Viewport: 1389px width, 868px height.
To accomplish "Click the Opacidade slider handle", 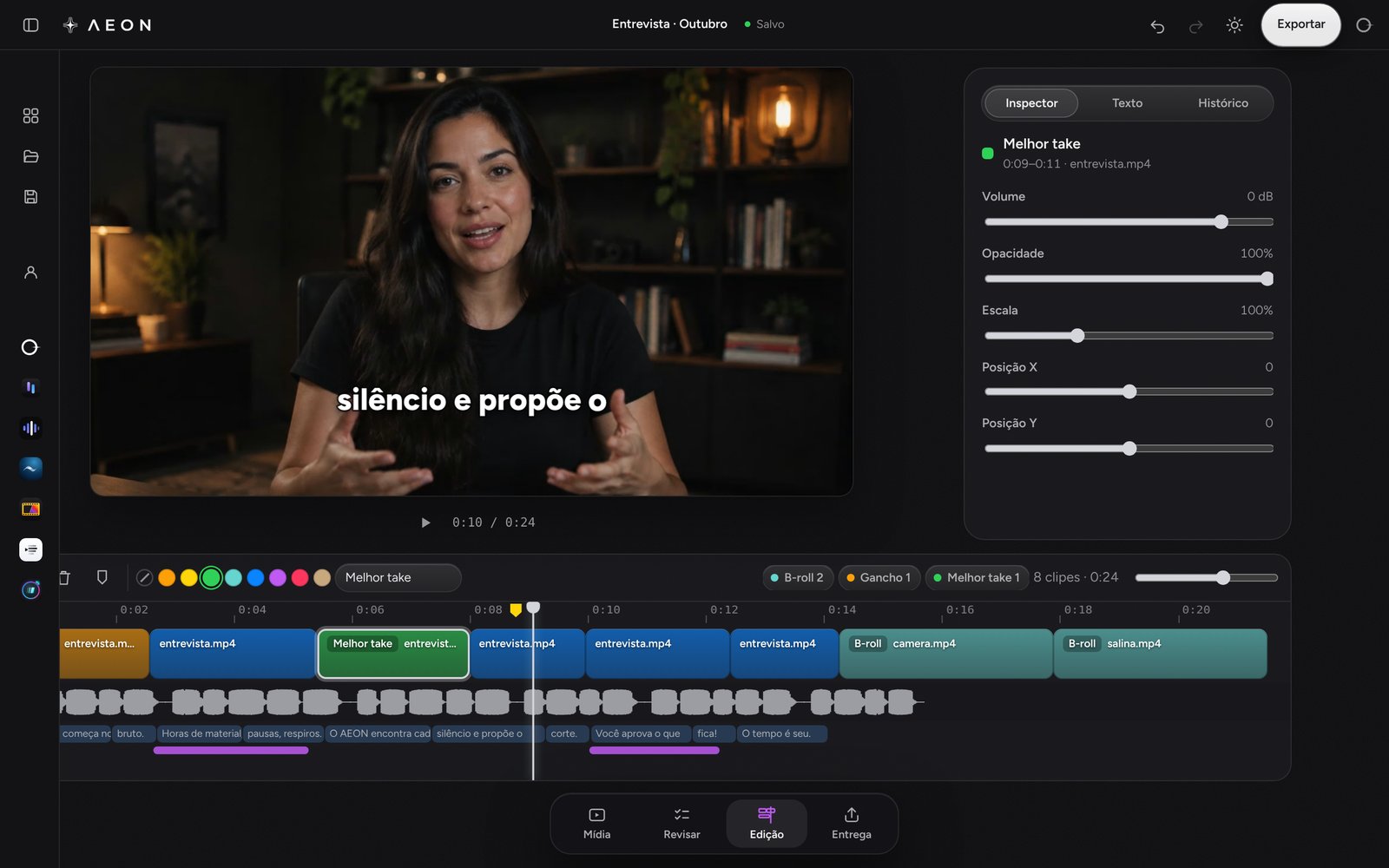I will coord(1267,279).
